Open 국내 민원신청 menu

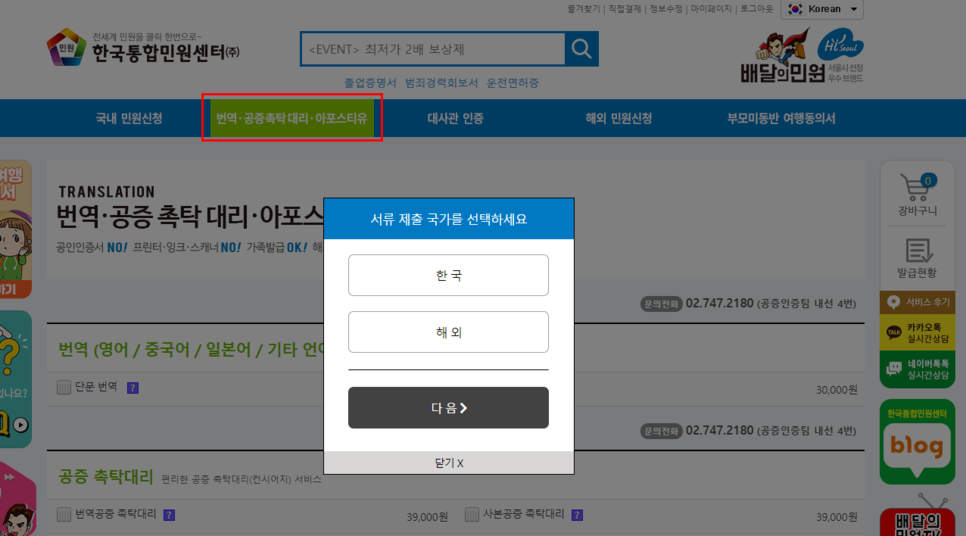(129, 118)
